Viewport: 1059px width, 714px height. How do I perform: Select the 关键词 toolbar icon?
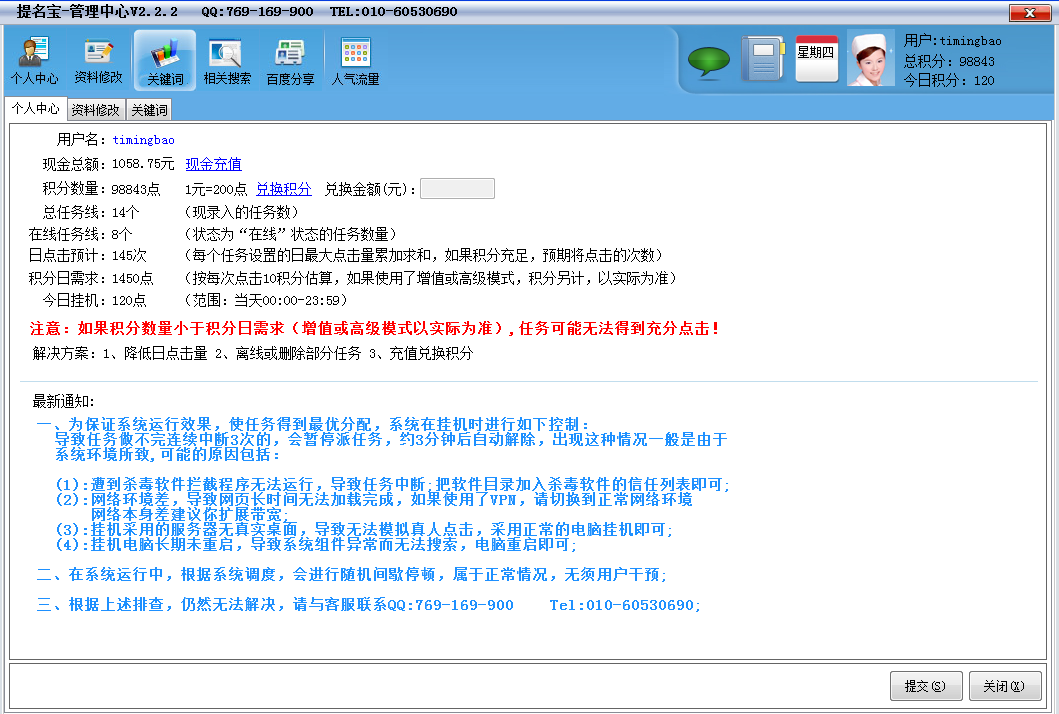[165, 60]
